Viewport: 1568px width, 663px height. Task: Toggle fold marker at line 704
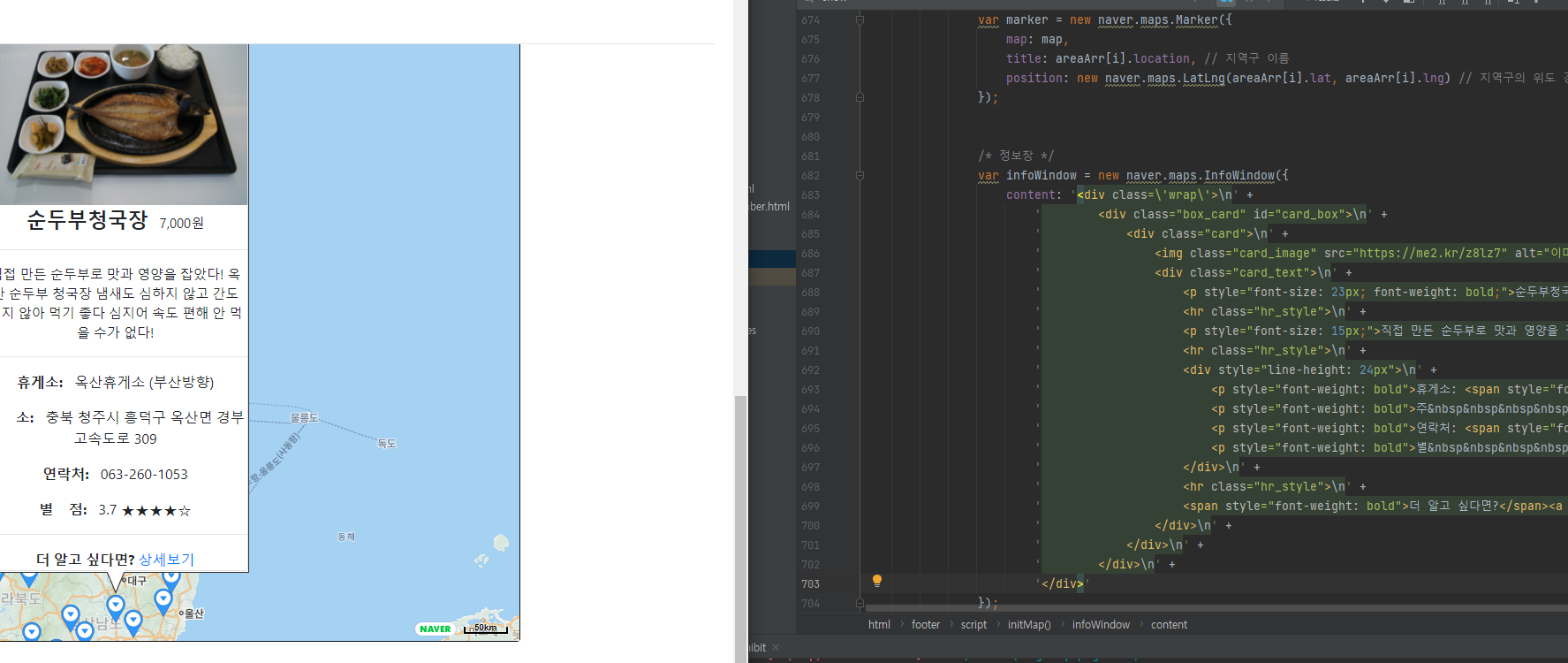pos(860,603)
